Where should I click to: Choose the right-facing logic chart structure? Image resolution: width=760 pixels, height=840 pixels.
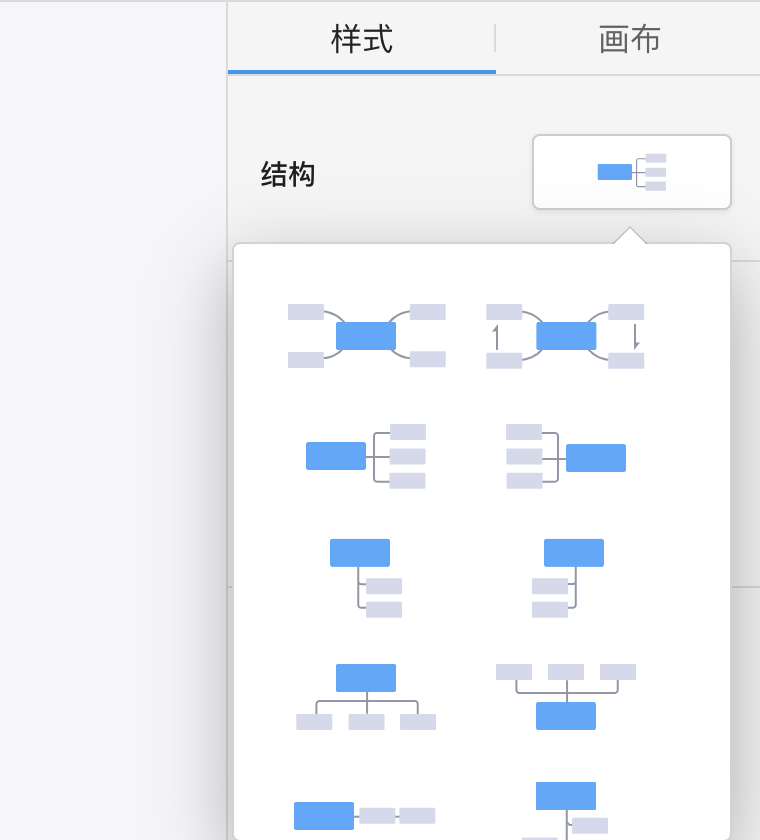point(366,456)
